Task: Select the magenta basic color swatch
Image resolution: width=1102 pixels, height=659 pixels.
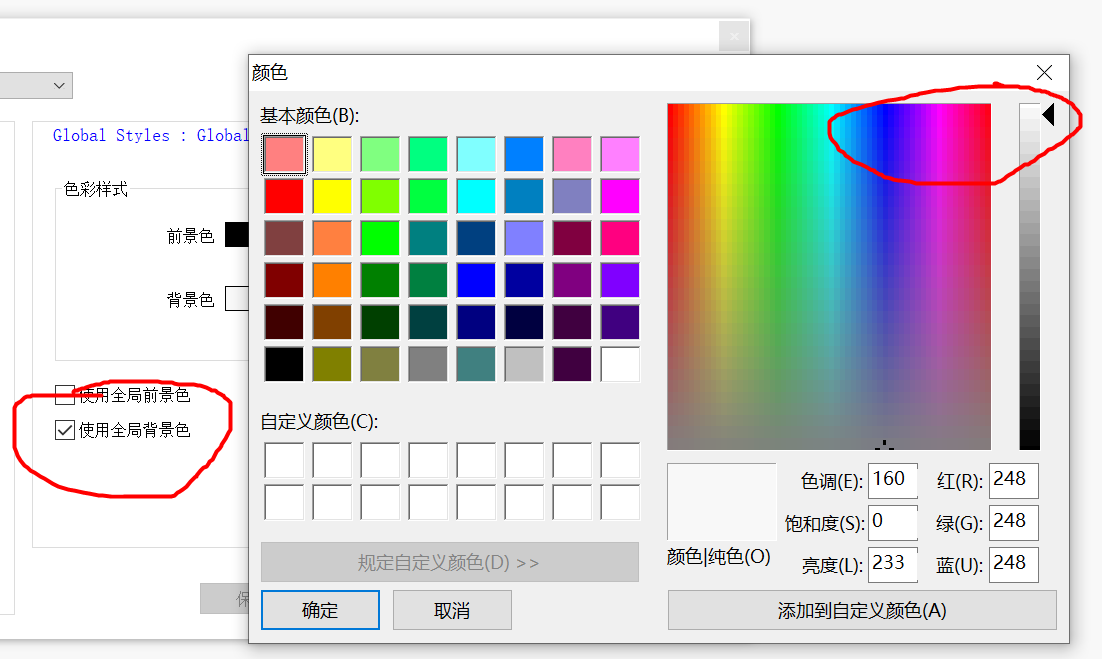Action: pos(620,196)
